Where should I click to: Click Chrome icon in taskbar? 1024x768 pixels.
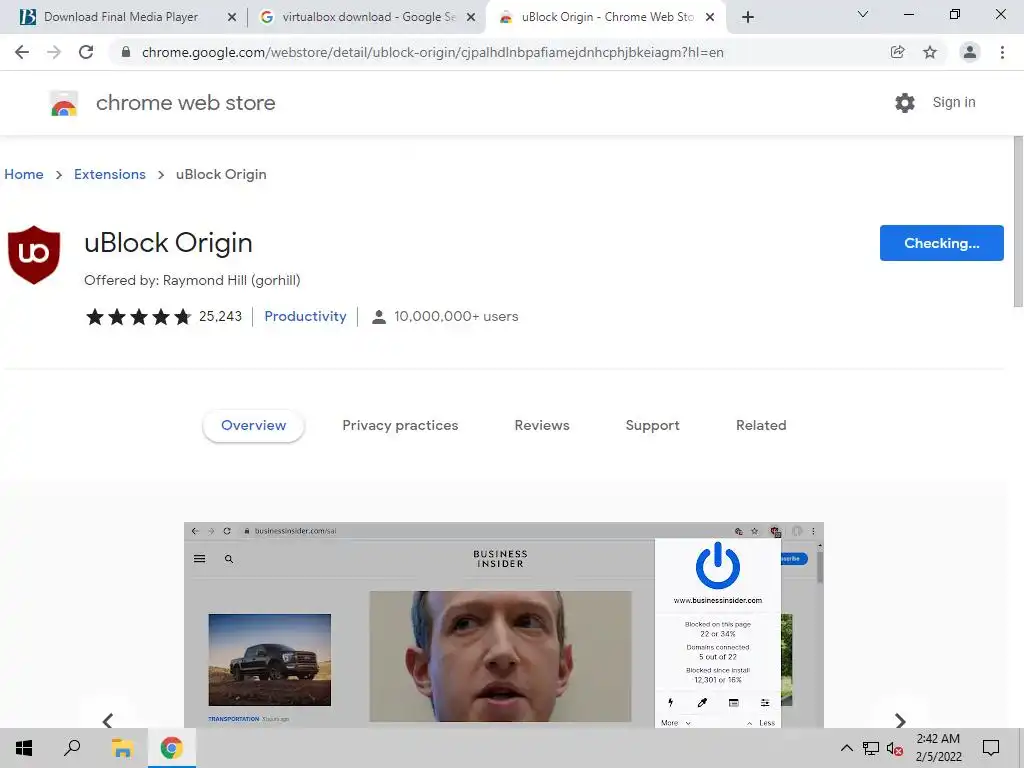point(172,748)
